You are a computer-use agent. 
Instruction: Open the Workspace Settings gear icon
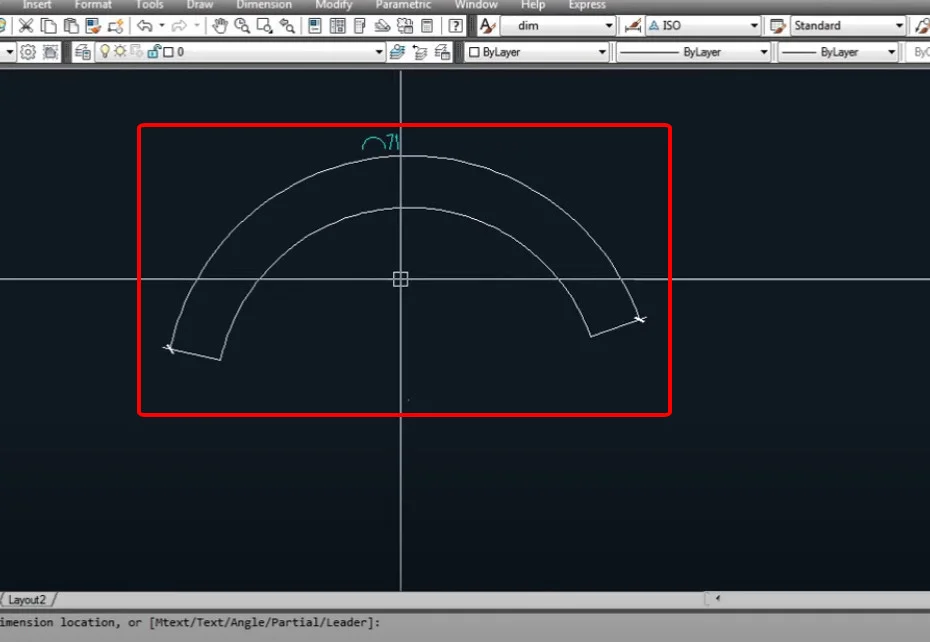pos(28,52)
